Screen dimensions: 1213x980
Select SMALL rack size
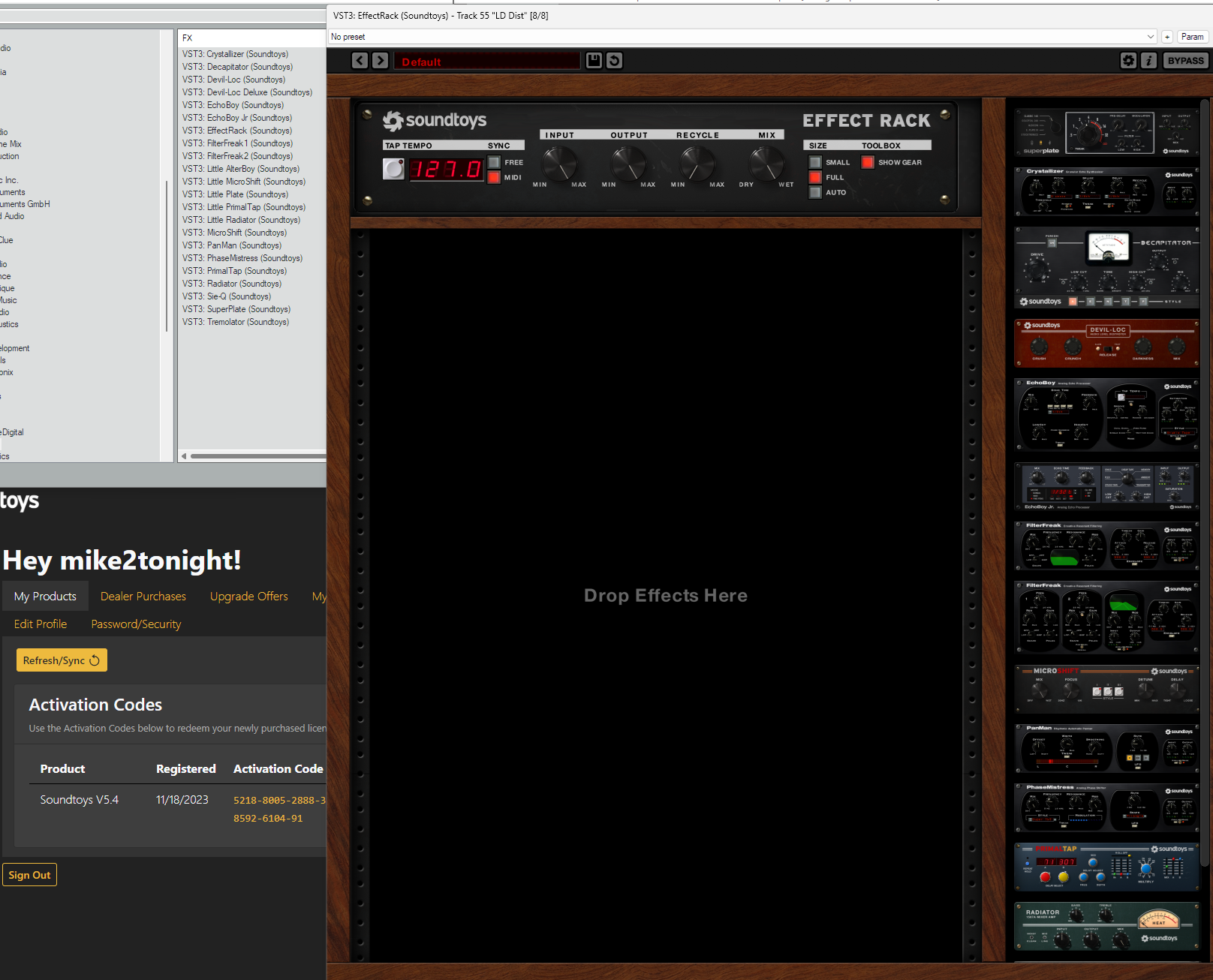pos(815,162)
